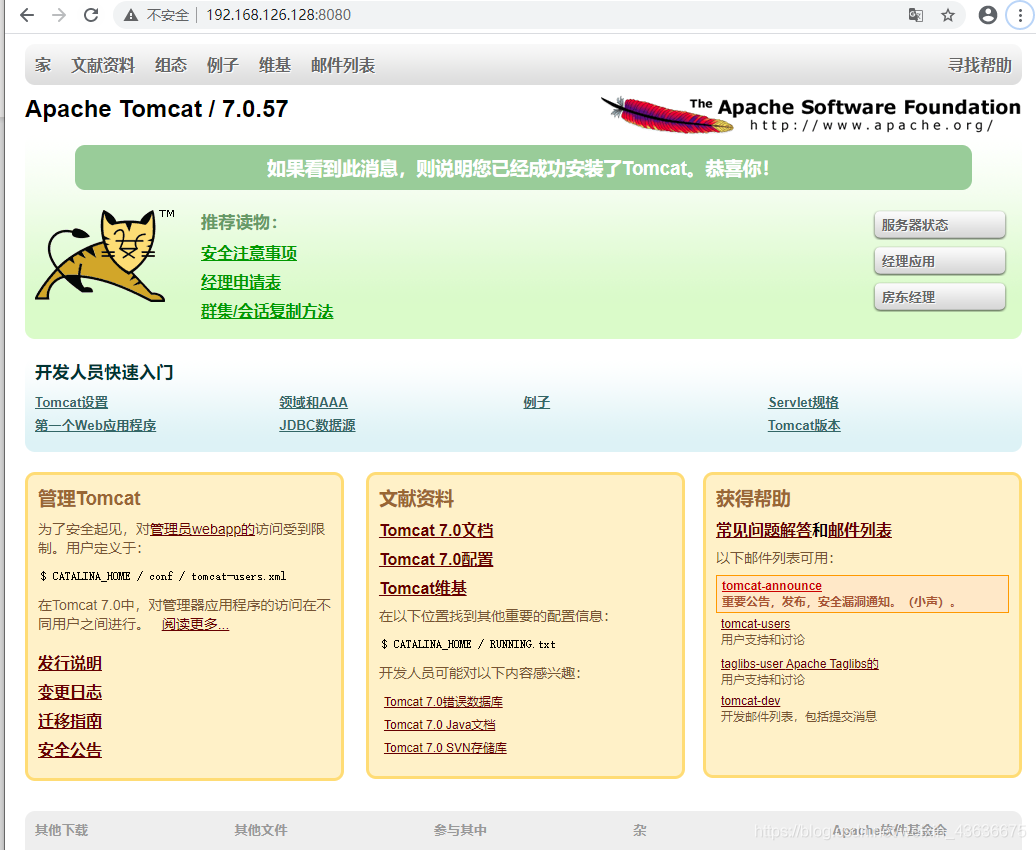Click the 房东经理 button
The height and width of the screenshot is (850, 1036).
[x=940, y=297]
